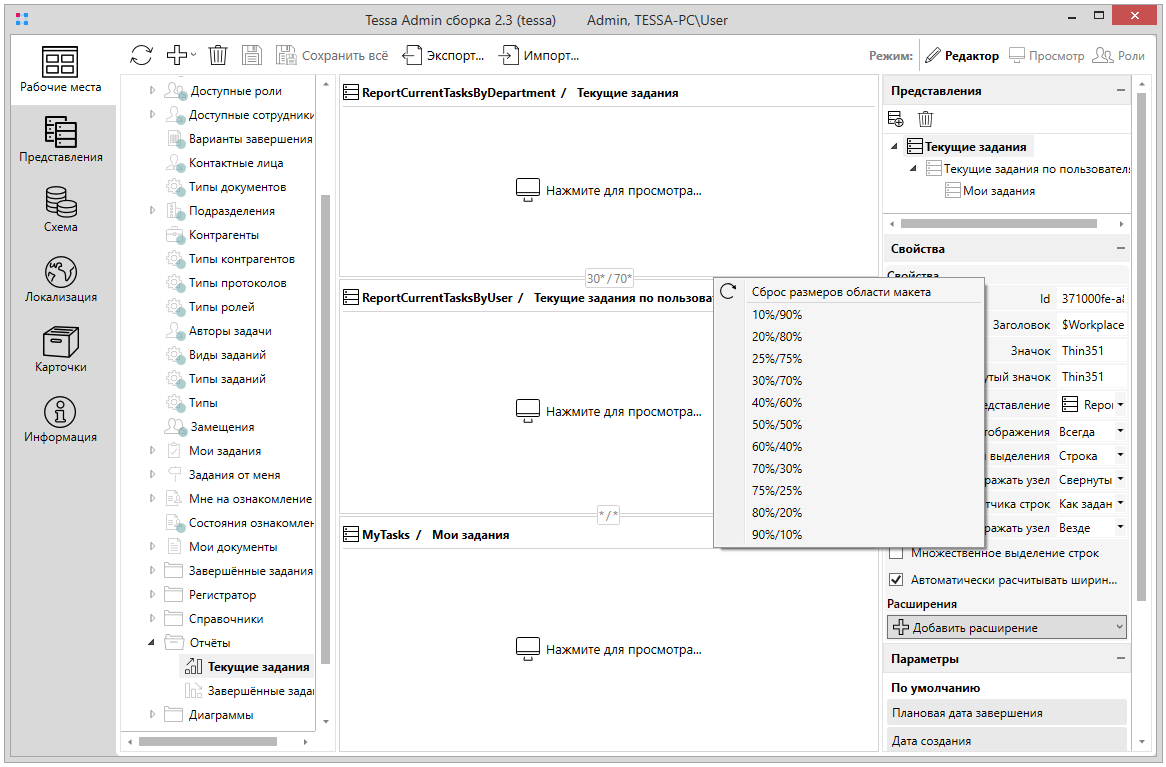This screenshot has width=1166, height=767.
Task: Click Сохранить всё in the toolbar
Action: point(332,56)
